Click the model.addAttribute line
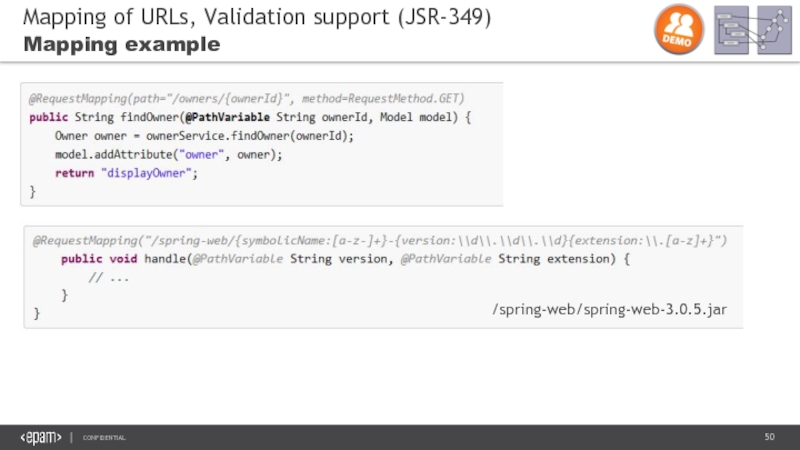 (168, 154)
